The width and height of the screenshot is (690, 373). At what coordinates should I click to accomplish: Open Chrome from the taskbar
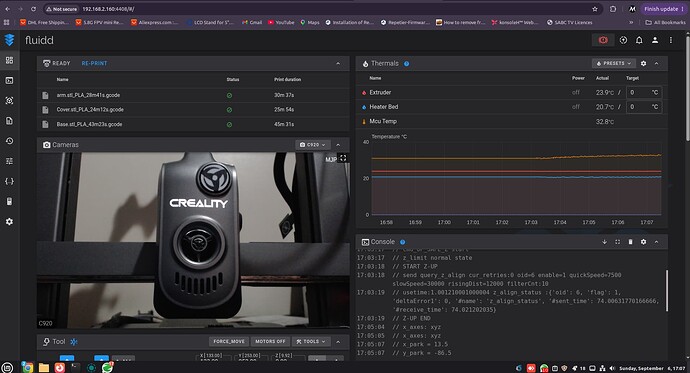pos(27,367)
